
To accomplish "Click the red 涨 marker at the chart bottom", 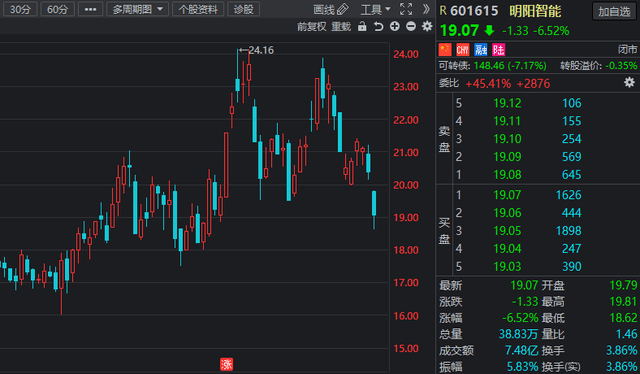I will [x=227, y=364].
